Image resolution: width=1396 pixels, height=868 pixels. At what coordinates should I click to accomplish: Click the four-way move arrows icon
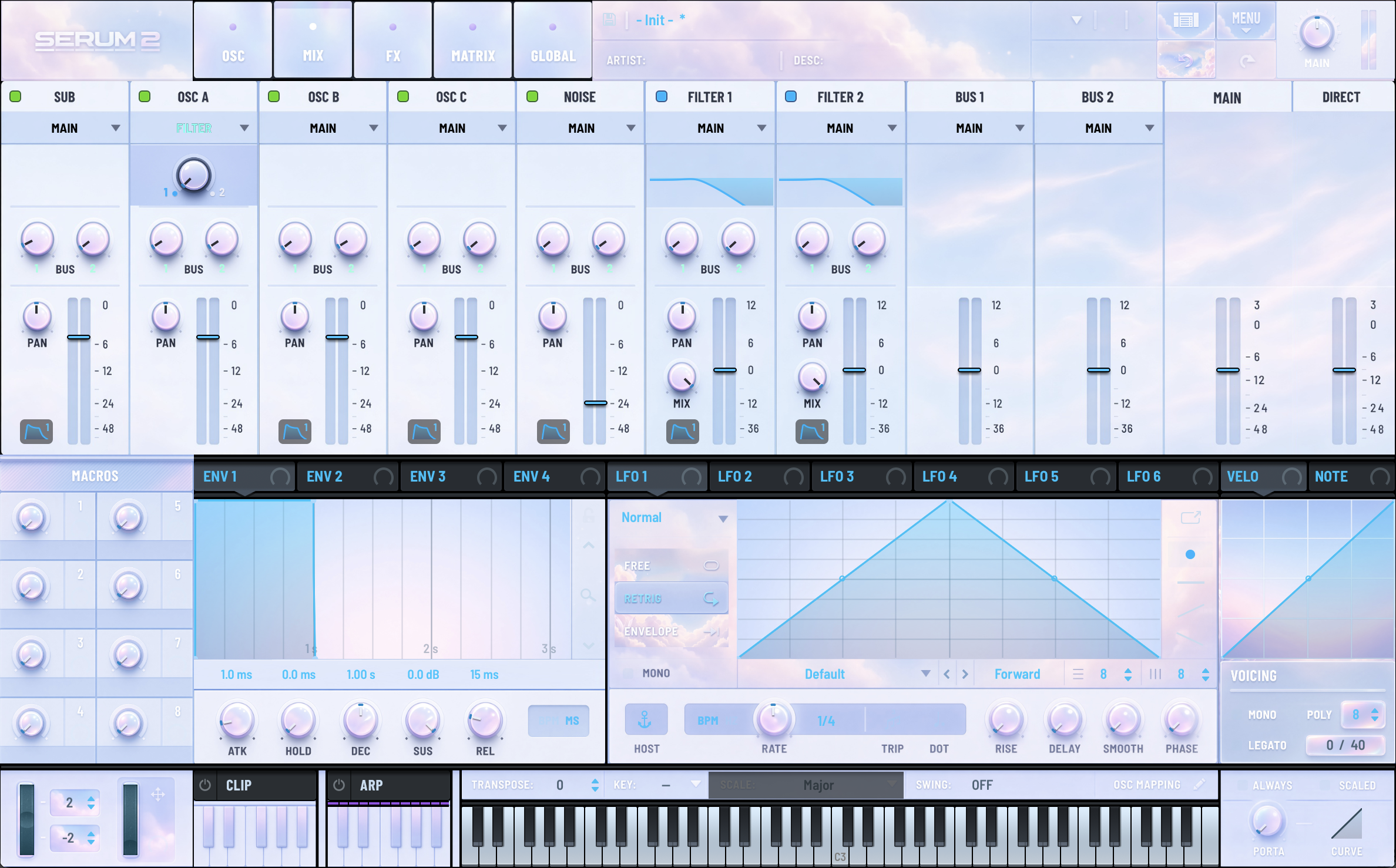point(158,795)
